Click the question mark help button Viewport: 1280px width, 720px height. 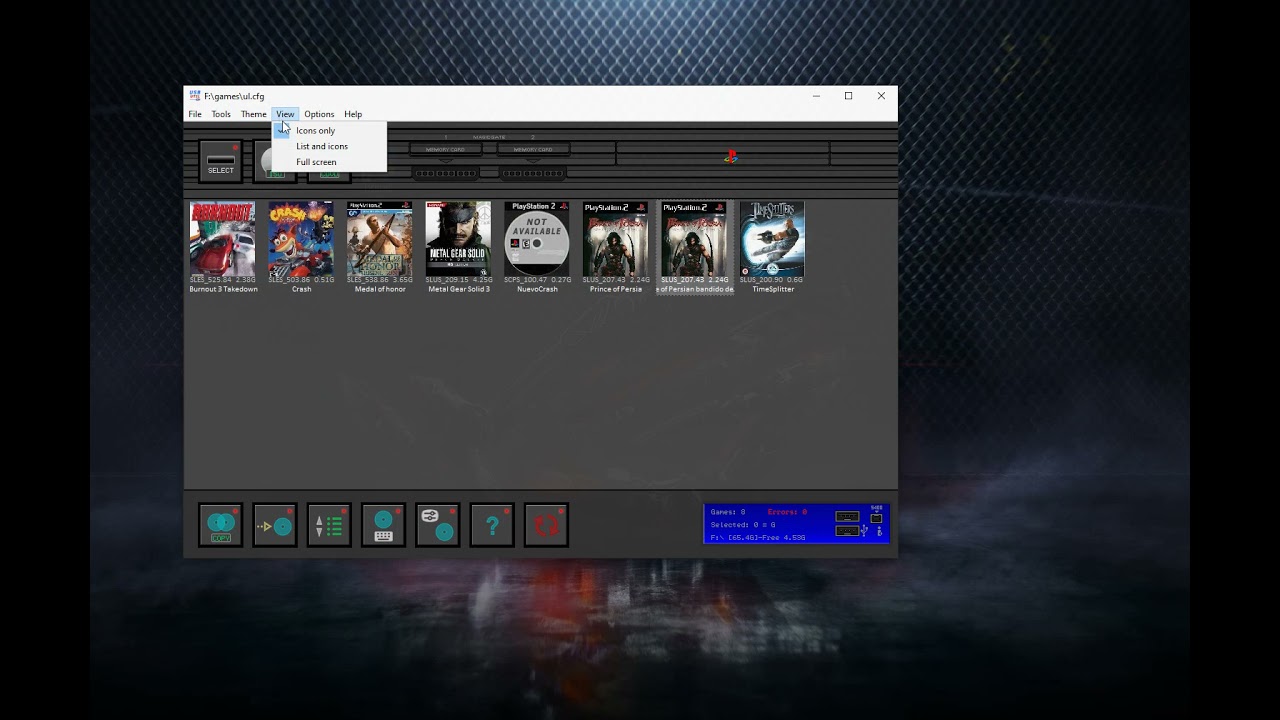[x=492, y=525]
